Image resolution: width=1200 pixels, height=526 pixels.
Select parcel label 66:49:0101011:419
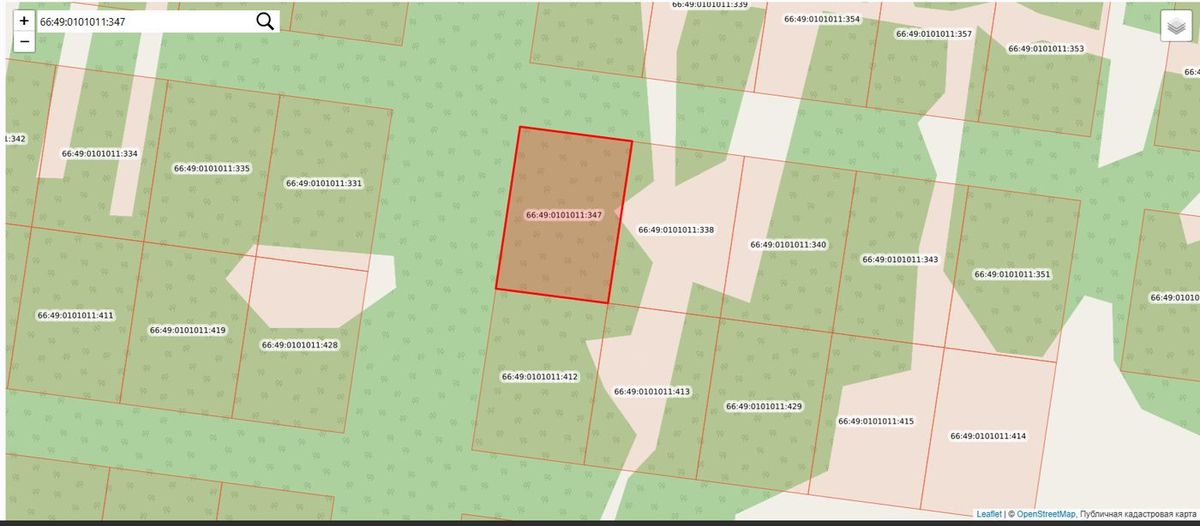click(x=187, y=330)
